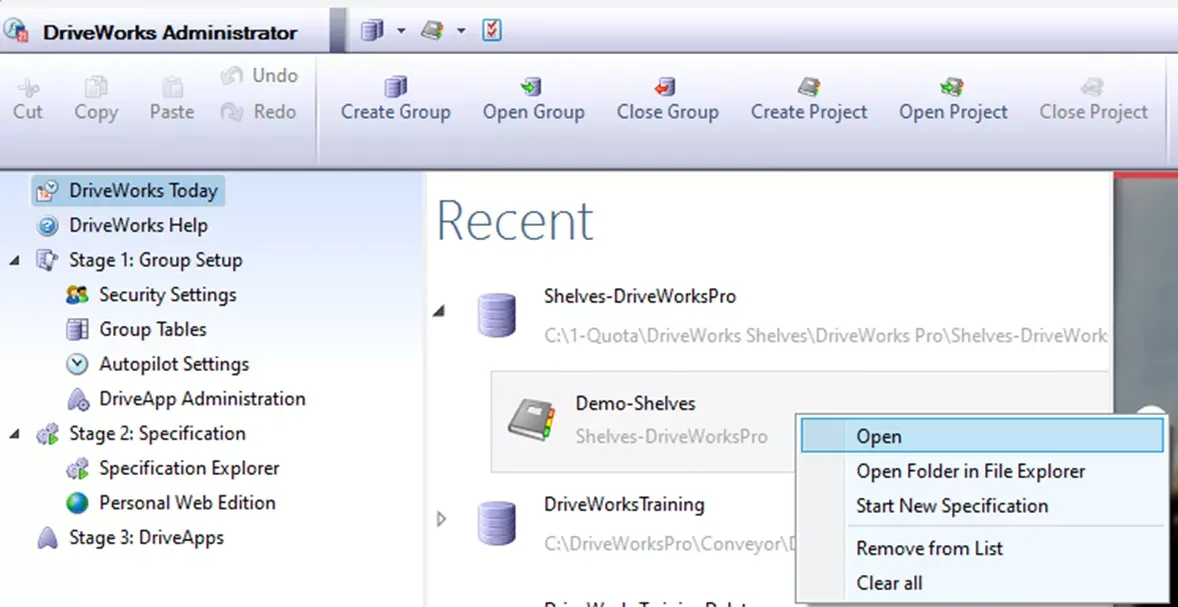Select Stage 2: Specification

click(157, 434)
